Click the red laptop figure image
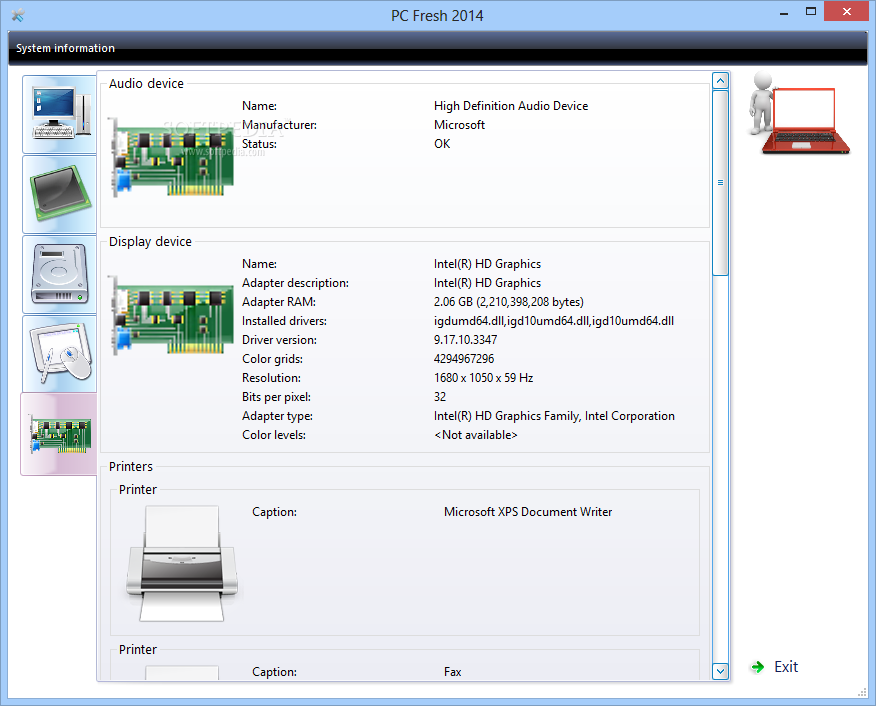Image resolution: width=876 pixels, height=706 pixels. 799,113
